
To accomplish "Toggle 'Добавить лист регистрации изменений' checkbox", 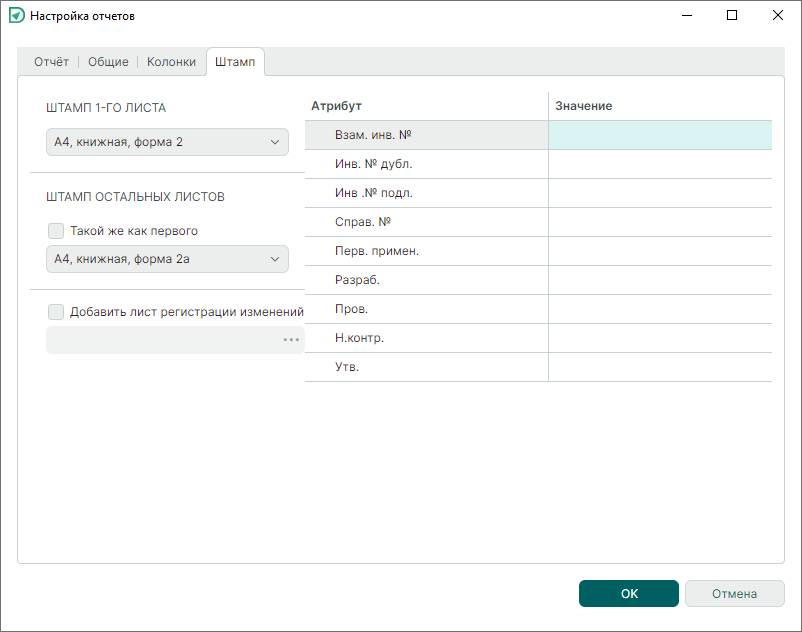I will click(x=56, y=312).
